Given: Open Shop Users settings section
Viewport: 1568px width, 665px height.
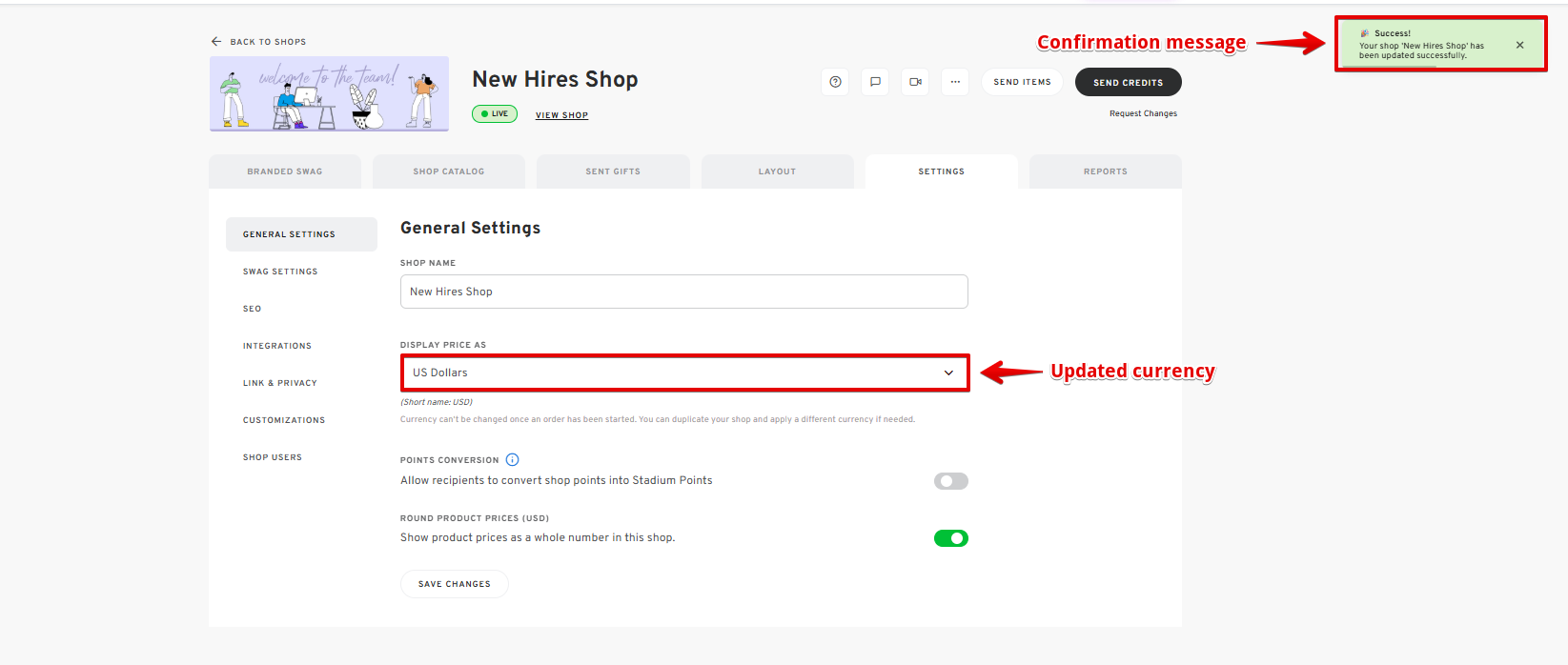Looking at the screenshot, I should (x=273, y=457).
